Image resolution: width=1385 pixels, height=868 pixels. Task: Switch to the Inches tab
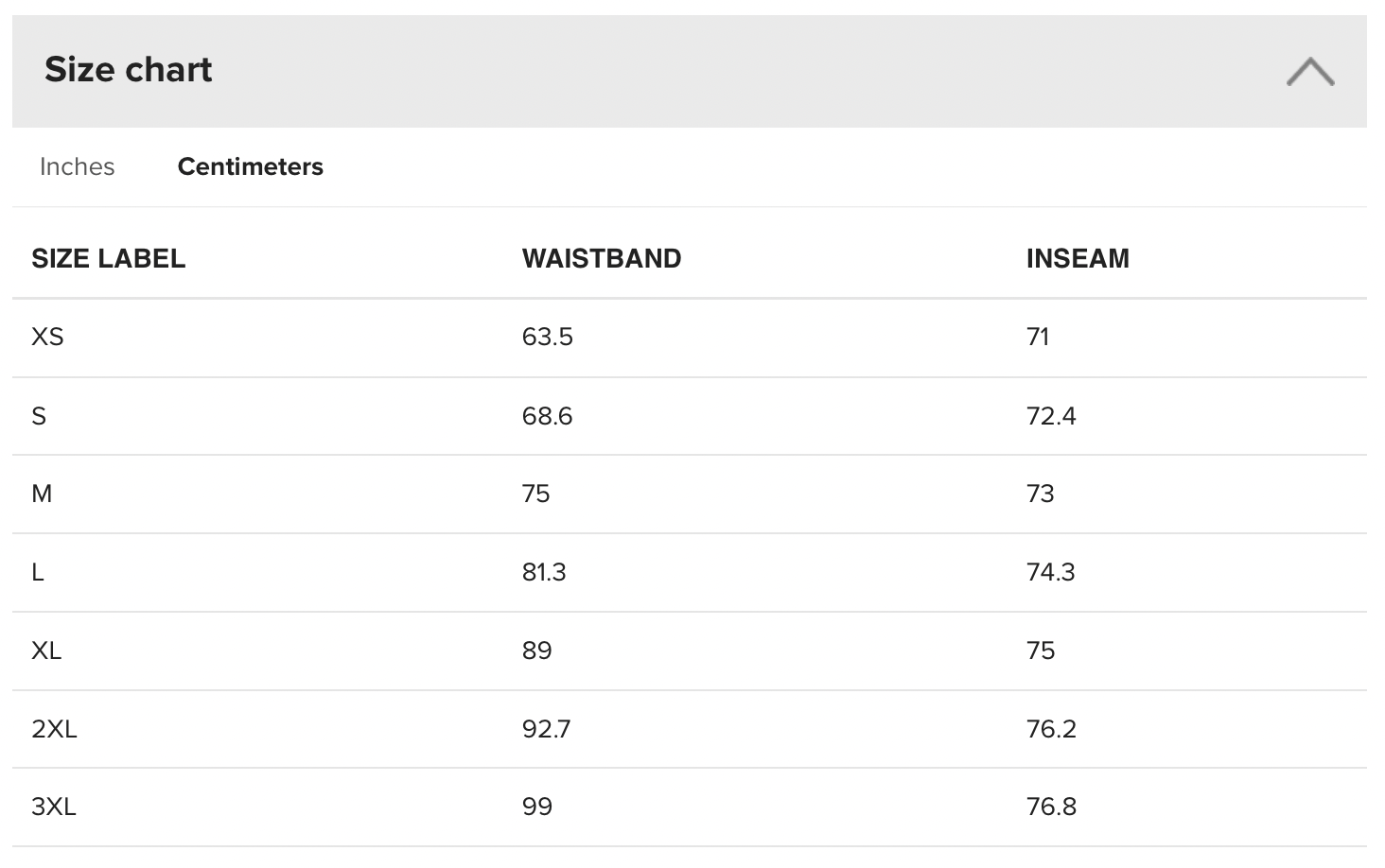point(78,166)
